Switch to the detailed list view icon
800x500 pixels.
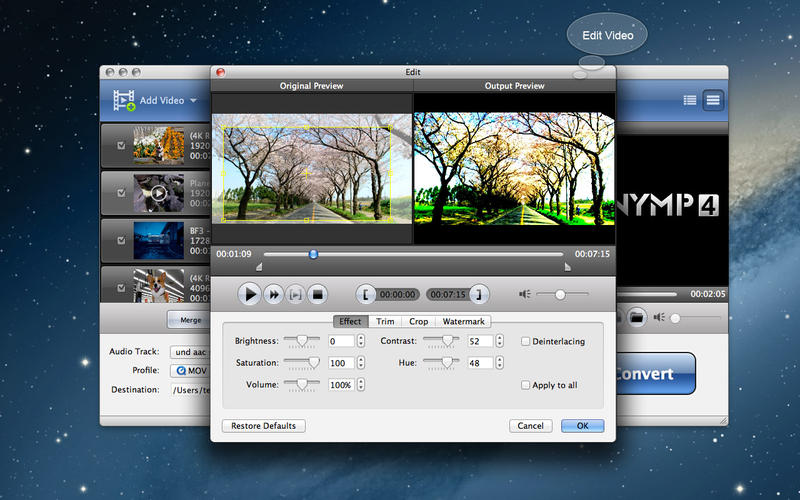[x=690, y=100]
